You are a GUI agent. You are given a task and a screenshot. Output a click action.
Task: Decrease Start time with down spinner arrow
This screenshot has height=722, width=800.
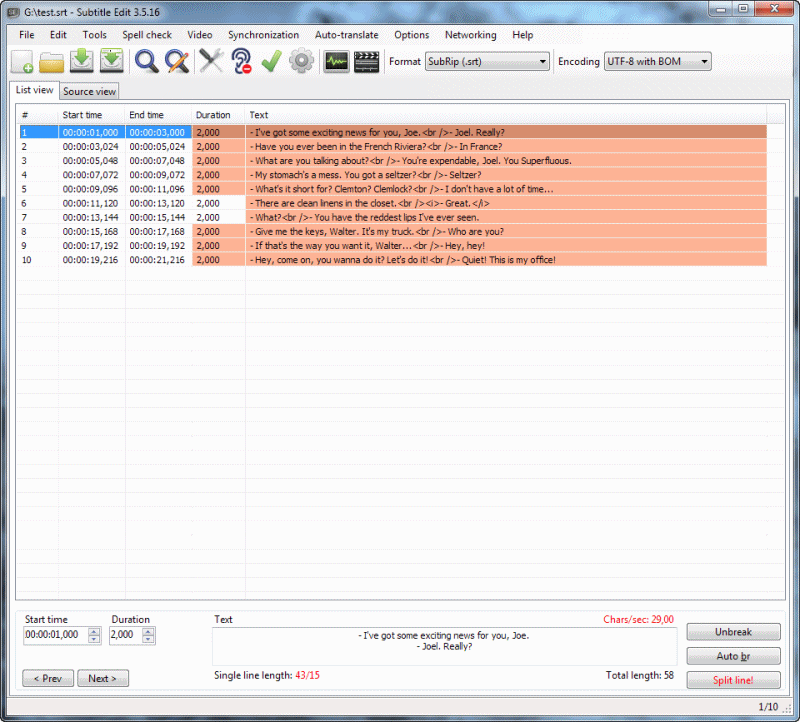click(x=94, y=639)
